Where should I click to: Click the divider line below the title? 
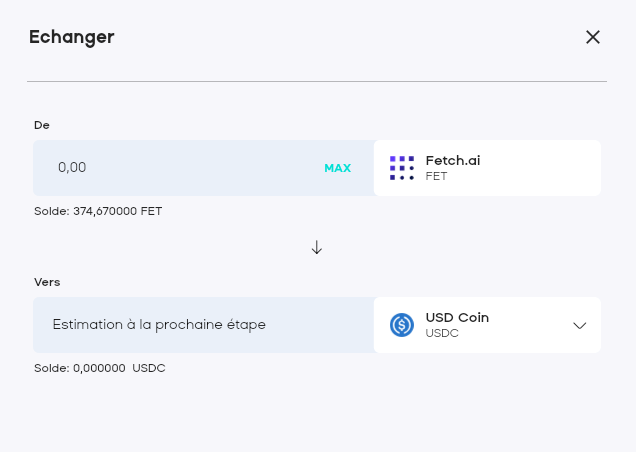(317, 81)
